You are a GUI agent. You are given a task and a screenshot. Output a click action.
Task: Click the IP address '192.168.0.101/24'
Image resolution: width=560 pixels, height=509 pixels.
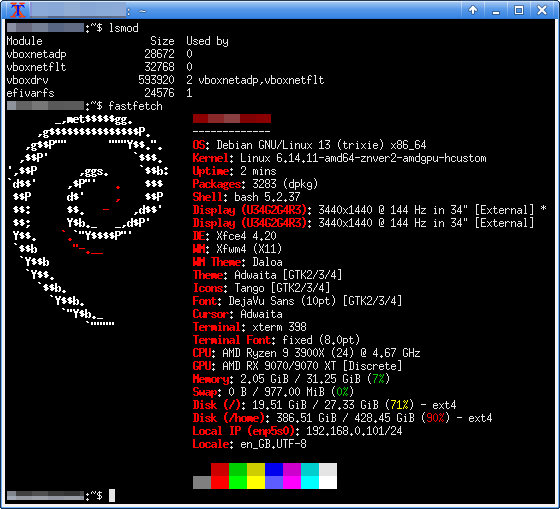(x=354, y=431)
